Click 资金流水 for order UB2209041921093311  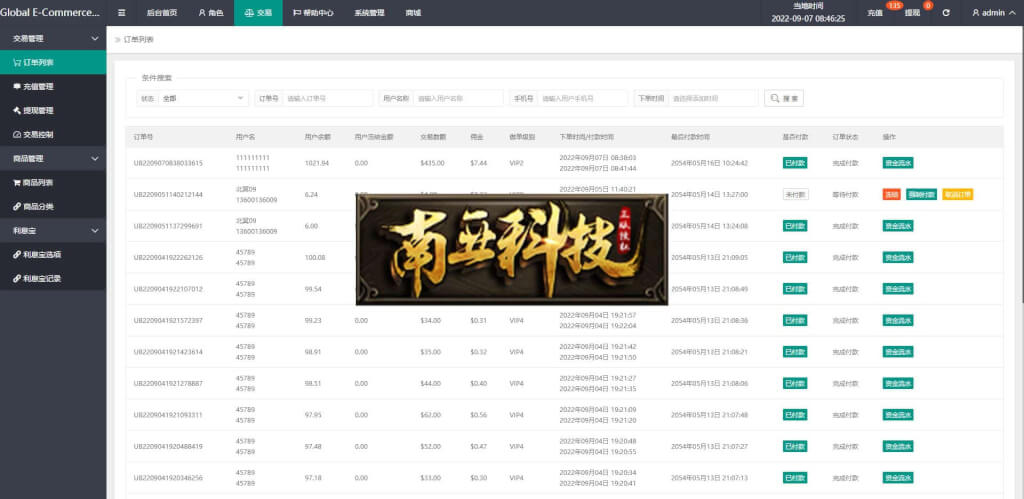tap(898, 415)
